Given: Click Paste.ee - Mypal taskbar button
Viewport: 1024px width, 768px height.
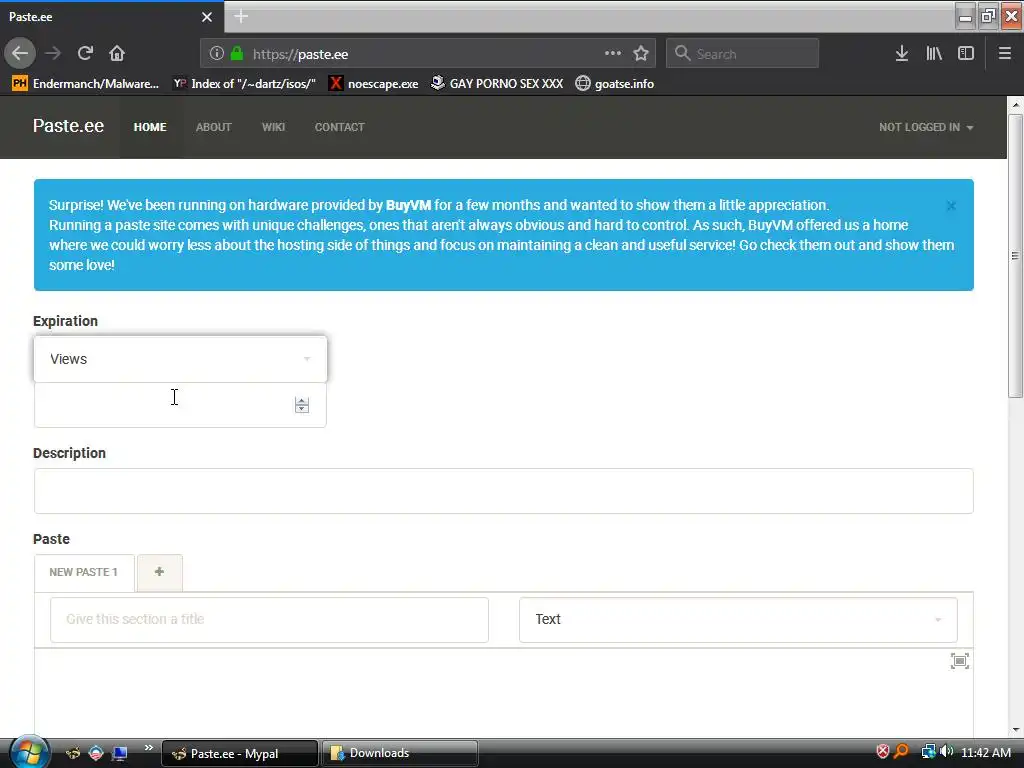Looking at the screenshot, I should tap(240, 754).
